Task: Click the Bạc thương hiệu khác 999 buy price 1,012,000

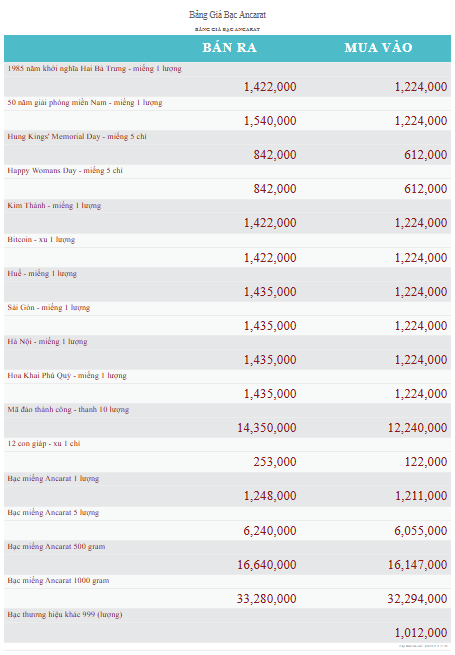Action: coord(421,633)
